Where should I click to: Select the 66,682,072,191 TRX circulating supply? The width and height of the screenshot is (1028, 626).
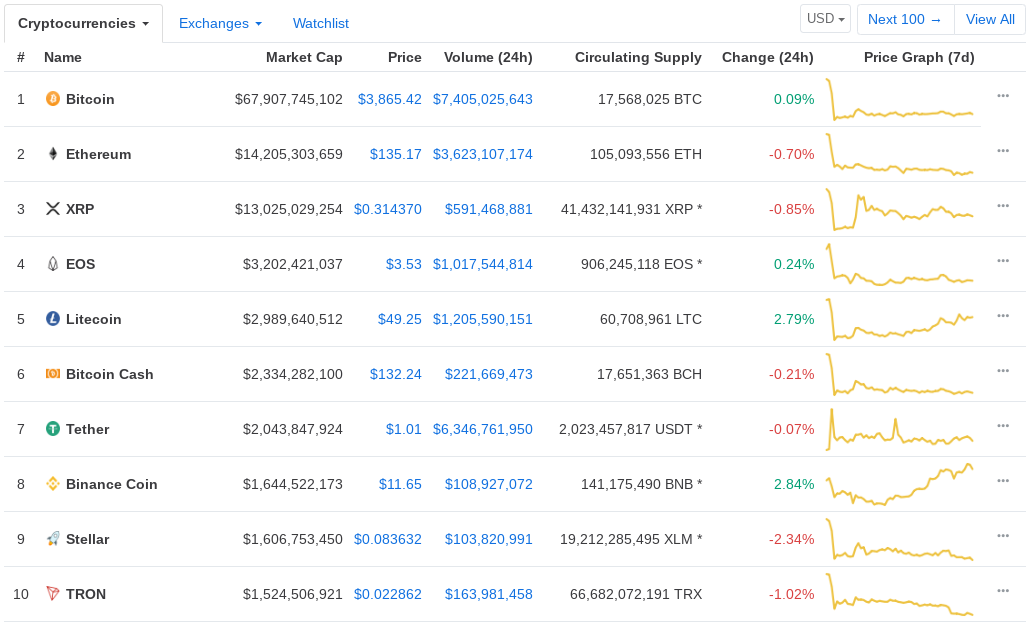(636, 595)
